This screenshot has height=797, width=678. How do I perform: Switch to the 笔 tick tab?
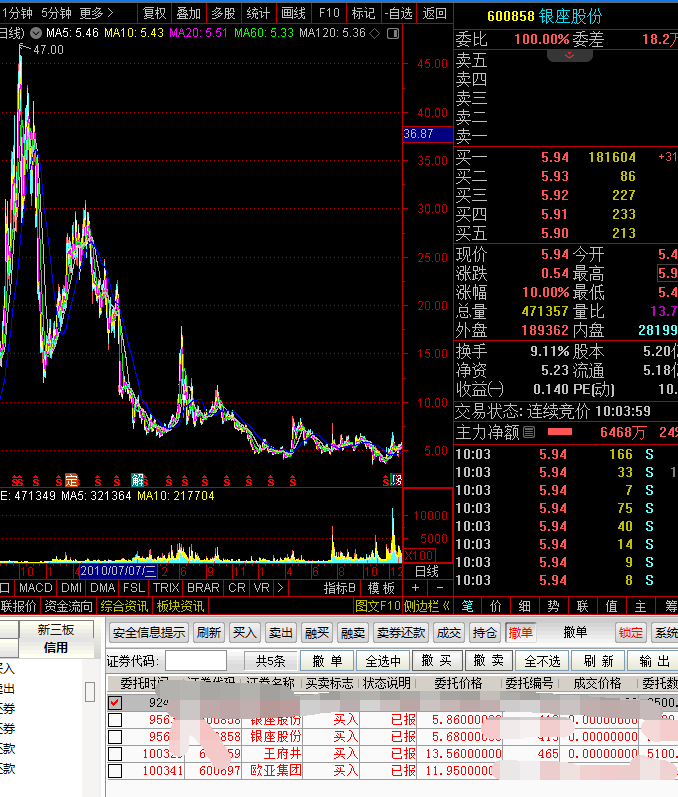click(x=467, y=606)
